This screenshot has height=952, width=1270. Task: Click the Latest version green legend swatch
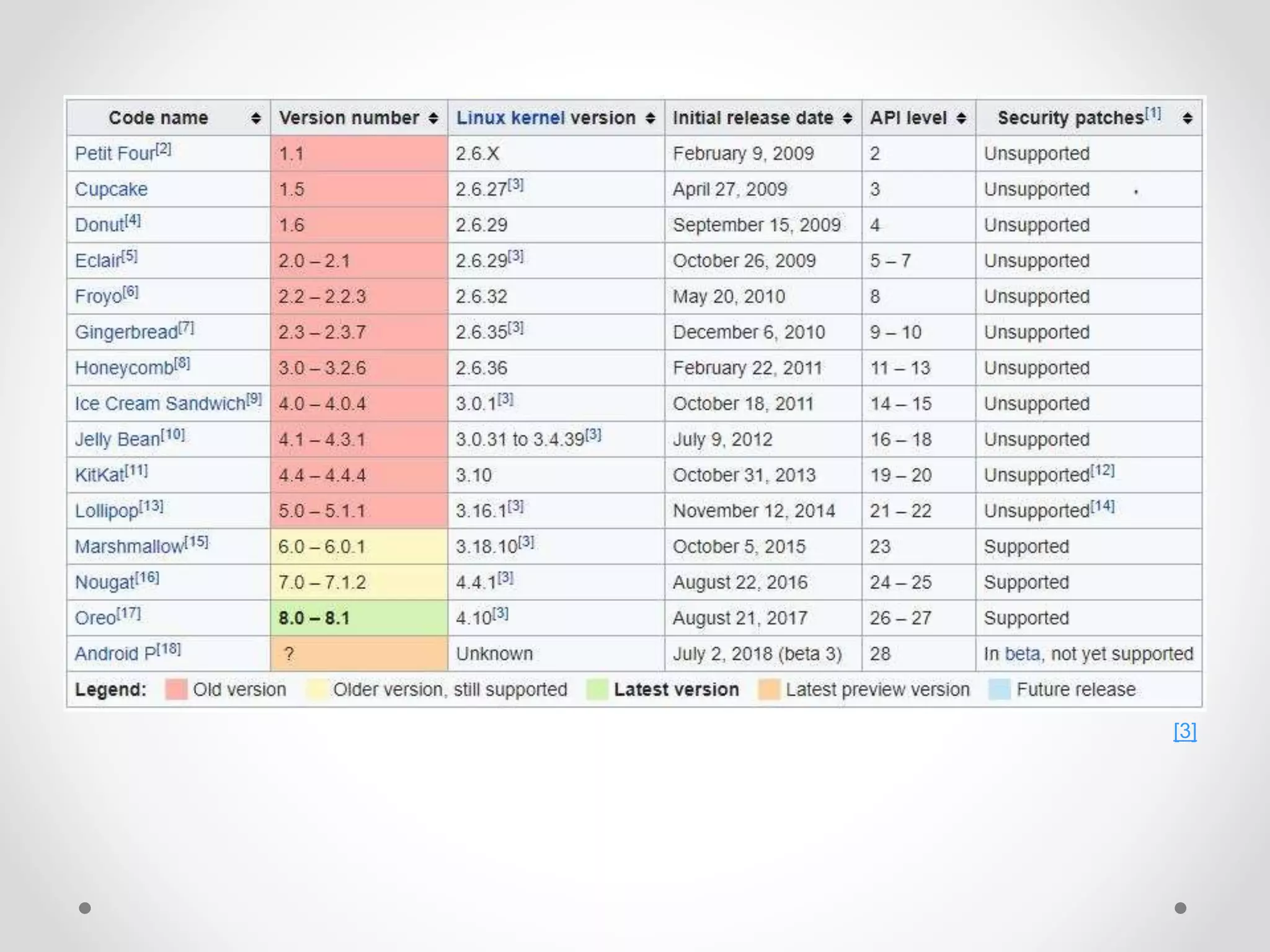click(x=597, y=689)
